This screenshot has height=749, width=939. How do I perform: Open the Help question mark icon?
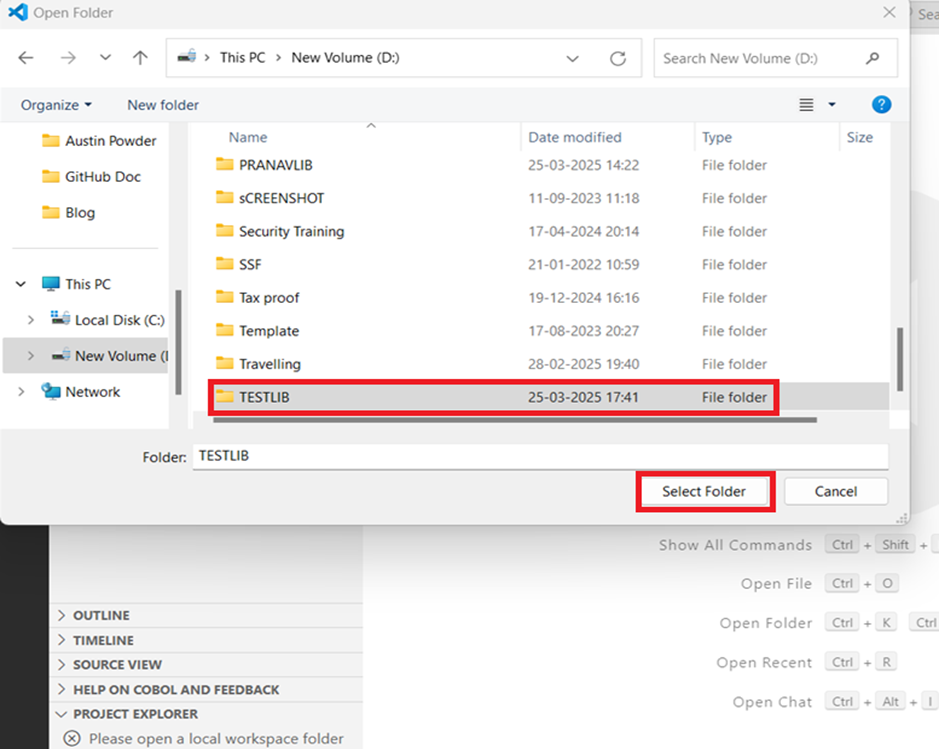coord(881,105)
